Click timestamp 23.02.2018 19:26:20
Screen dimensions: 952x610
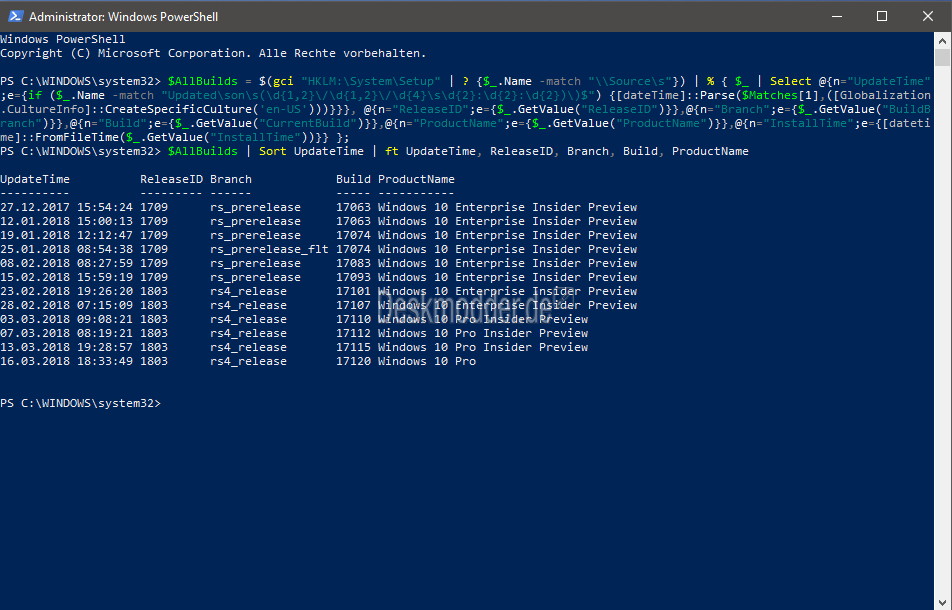(66, 291)
